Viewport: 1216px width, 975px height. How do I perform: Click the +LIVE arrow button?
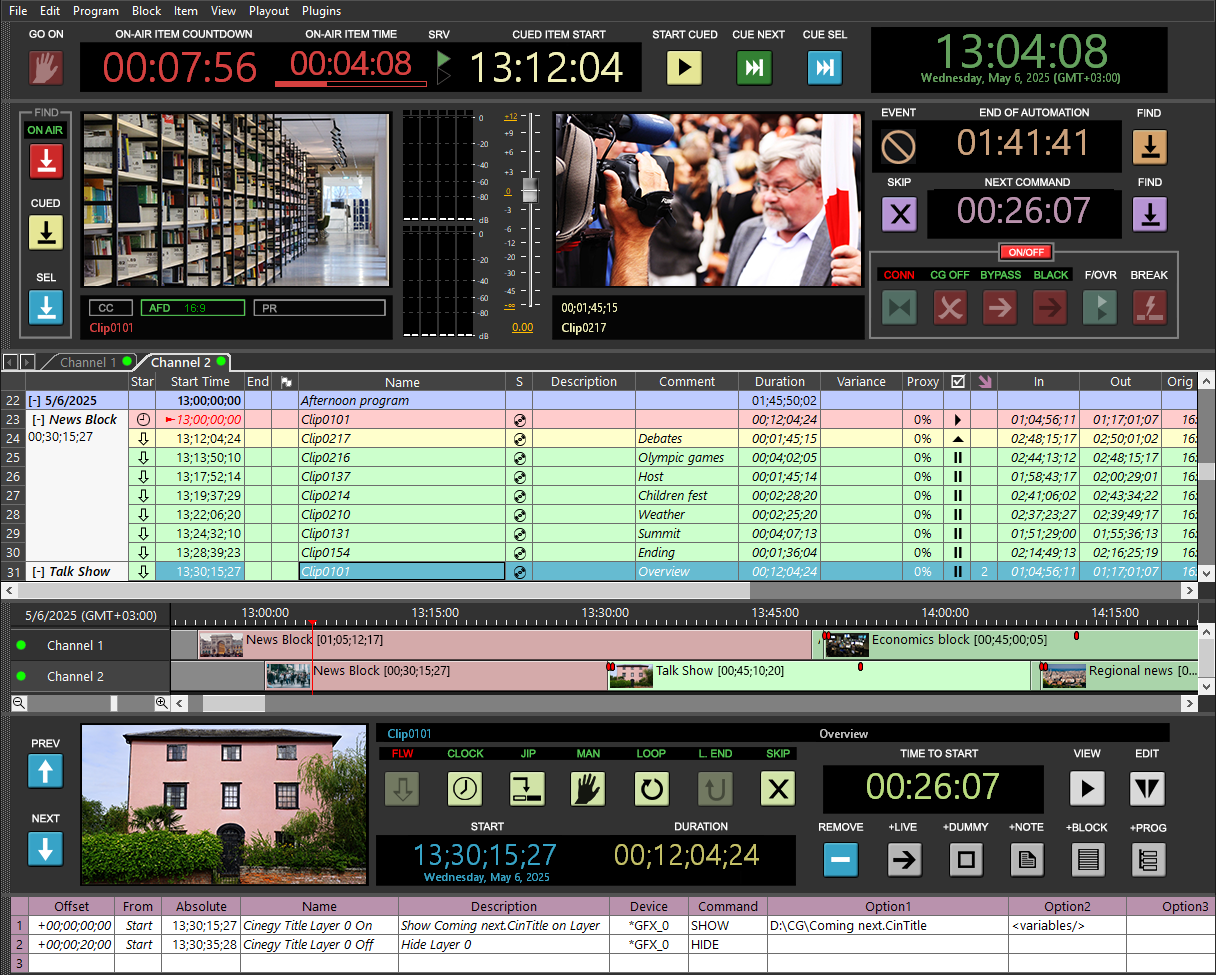pos(904,859)
